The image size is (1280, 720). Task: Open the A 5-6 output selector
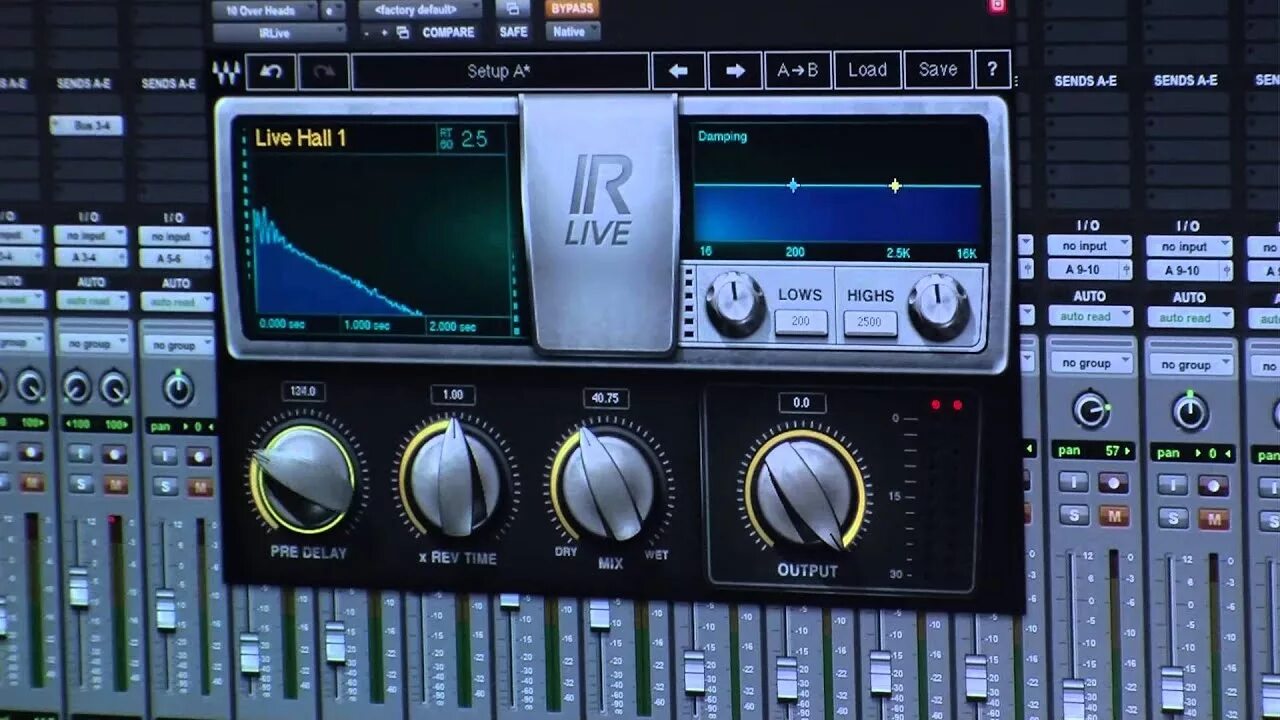click(175, 259)
